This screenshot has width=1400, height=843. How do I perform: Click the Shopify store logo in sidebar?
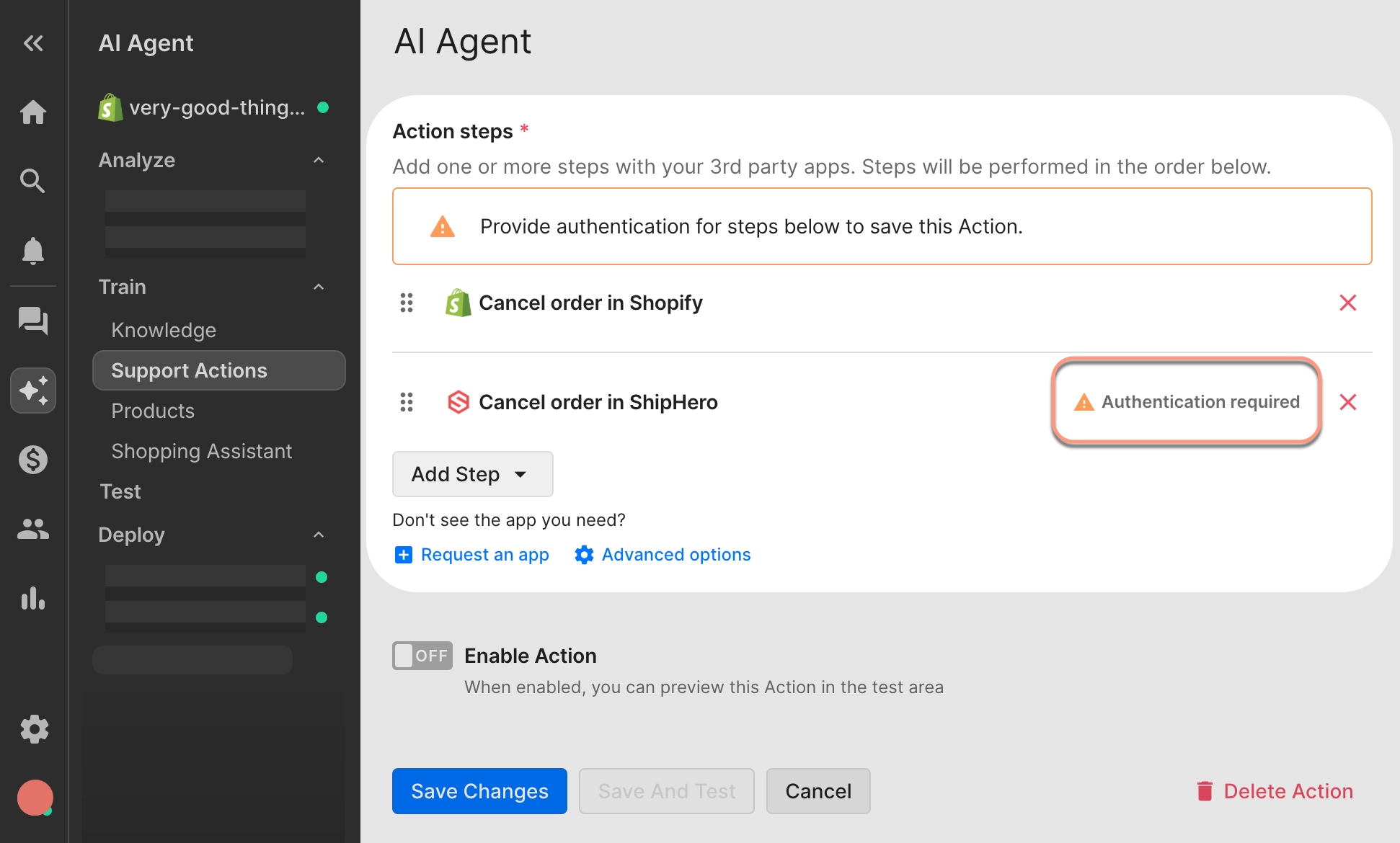pos(110,108)
